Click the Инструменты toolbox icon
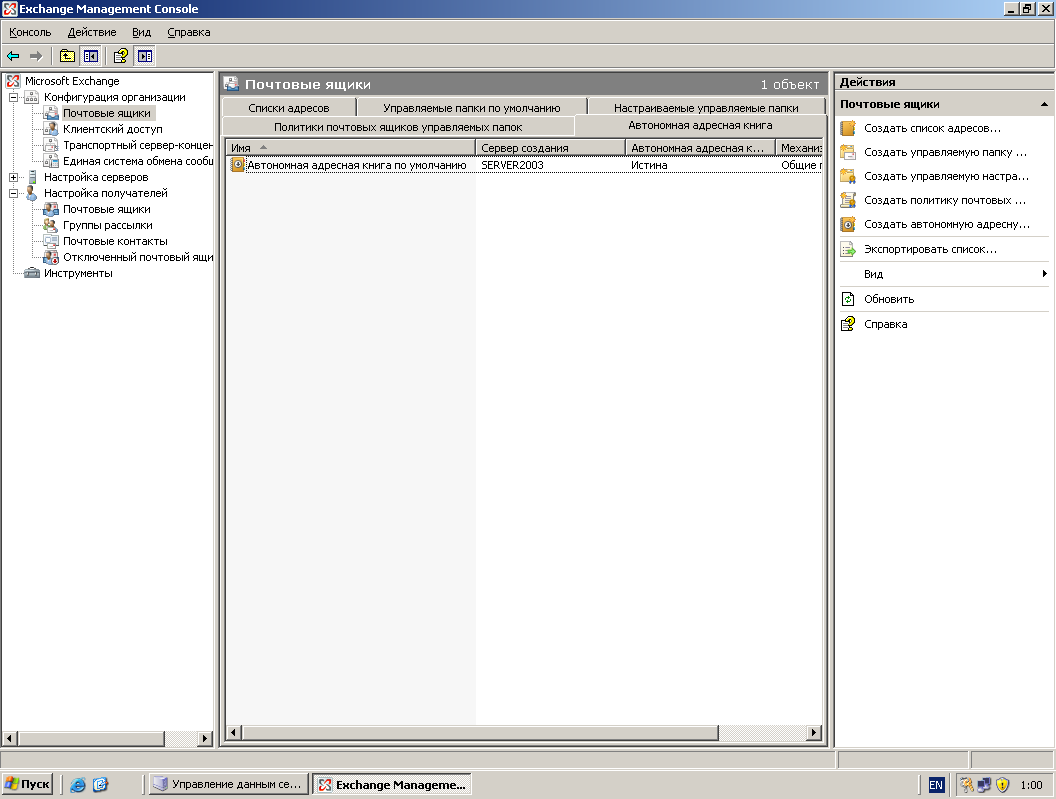 point(32,273)
